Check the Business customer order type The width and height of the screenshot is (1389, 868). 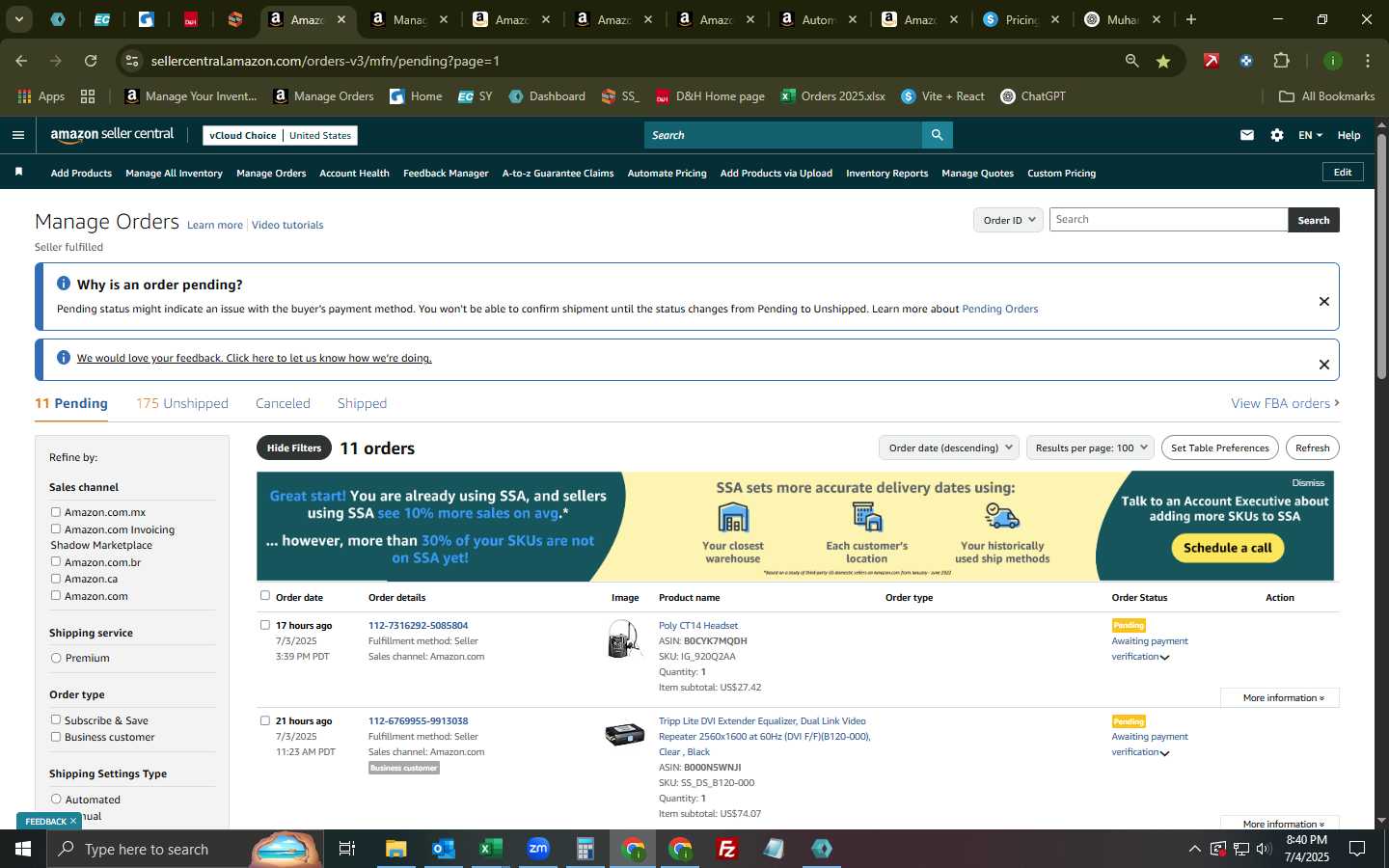[56, 737]
